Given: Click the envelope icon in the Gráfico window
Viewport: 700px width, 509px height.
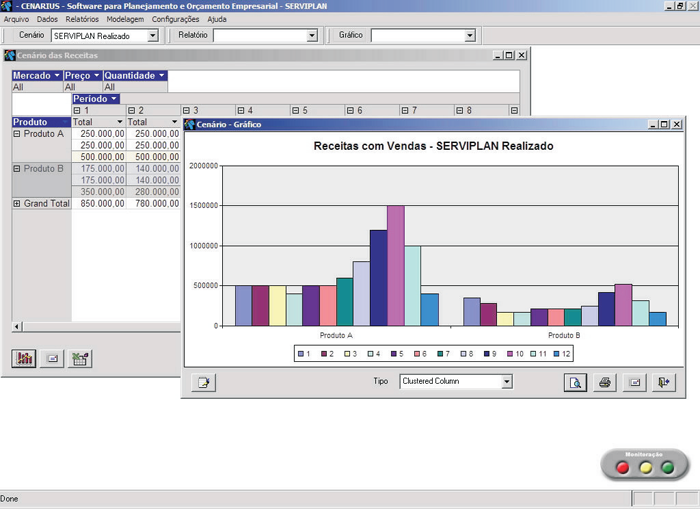Looking at the screenshot, I should (634, 382).
